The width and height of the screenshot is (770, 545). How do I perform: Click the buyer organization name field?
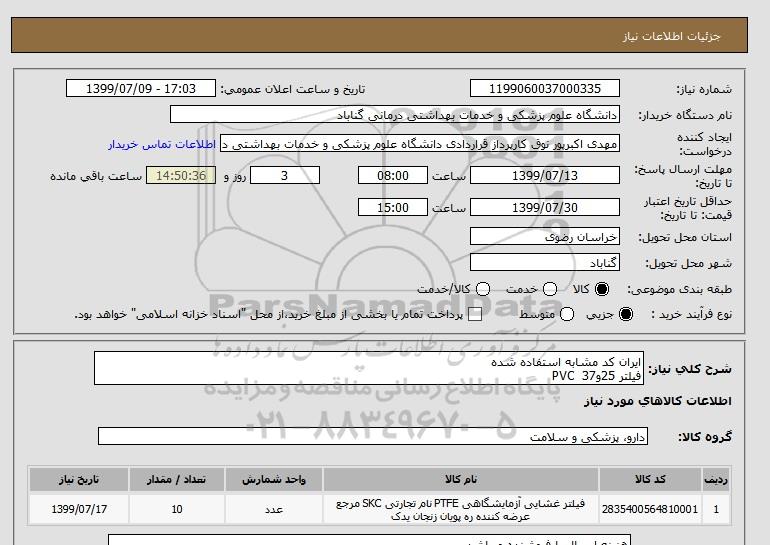[395, 114]
